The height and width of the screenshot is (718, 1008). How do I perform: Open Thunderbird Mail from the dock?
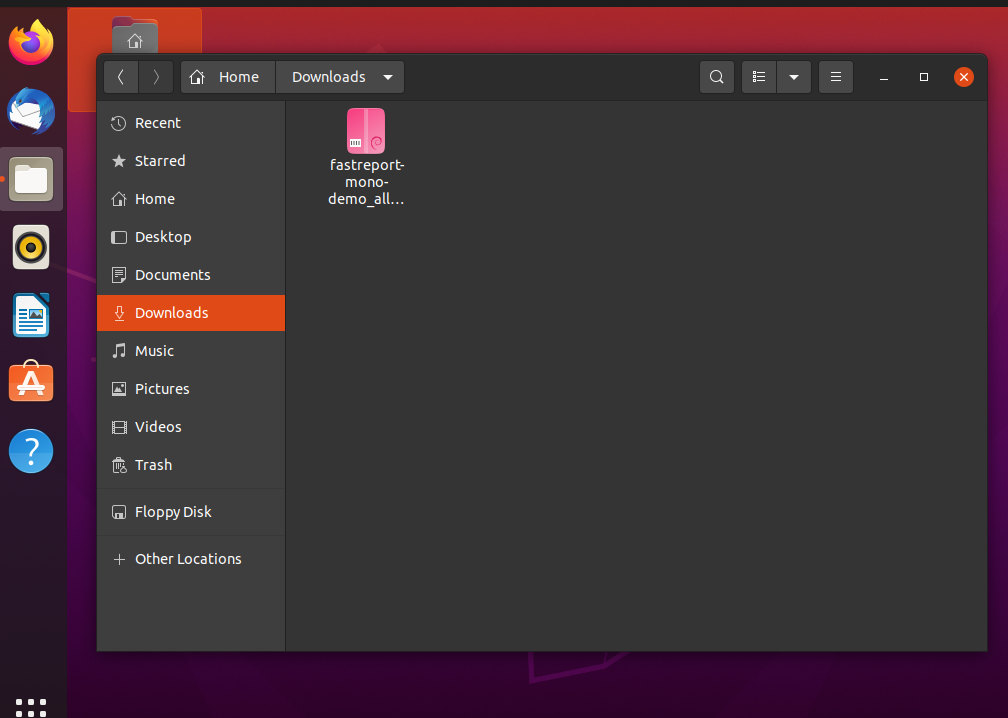tap(31, 111)
